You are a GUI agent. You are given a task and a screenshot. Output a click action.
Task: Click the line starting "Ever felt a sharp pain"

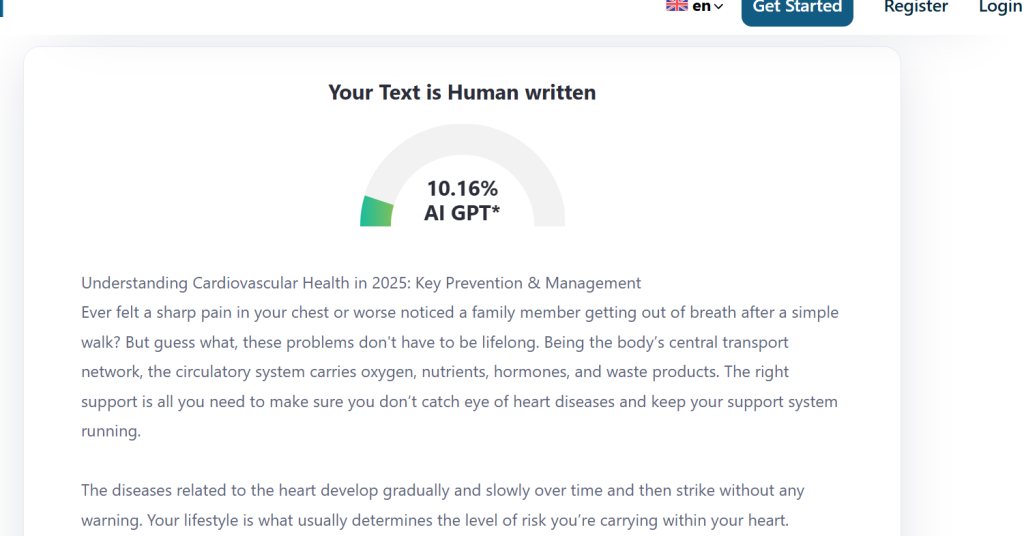click(459, 312)
